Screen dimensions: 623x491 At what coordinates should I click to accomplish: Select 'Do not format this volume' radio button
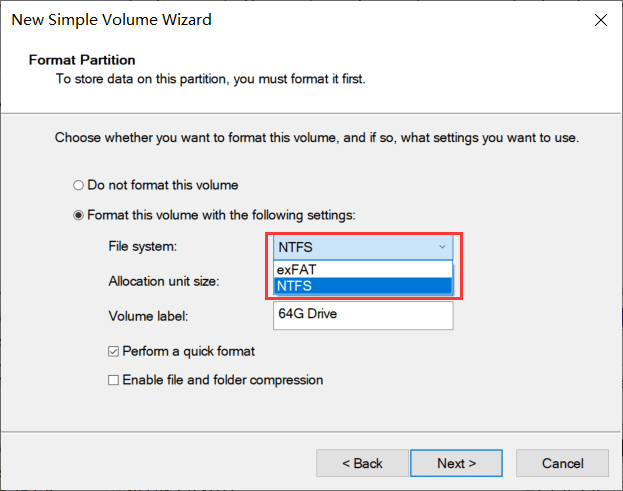[79, 185]
